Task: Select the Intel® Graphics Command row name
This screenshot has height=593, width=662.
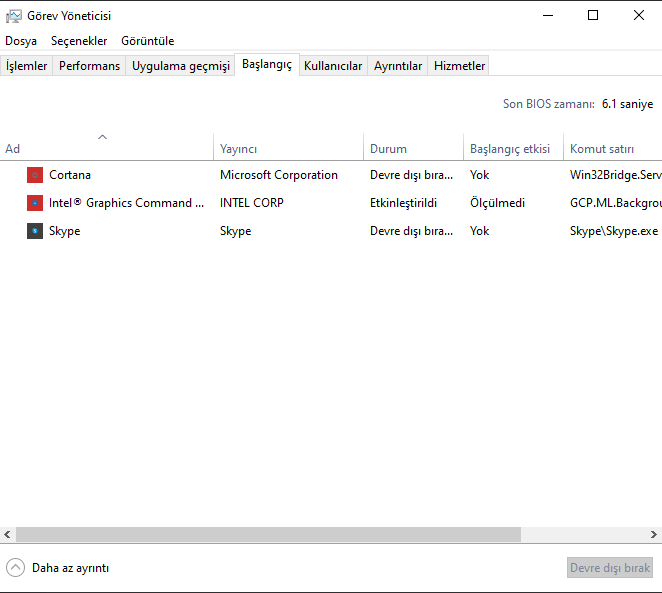Action: [126, 203]
